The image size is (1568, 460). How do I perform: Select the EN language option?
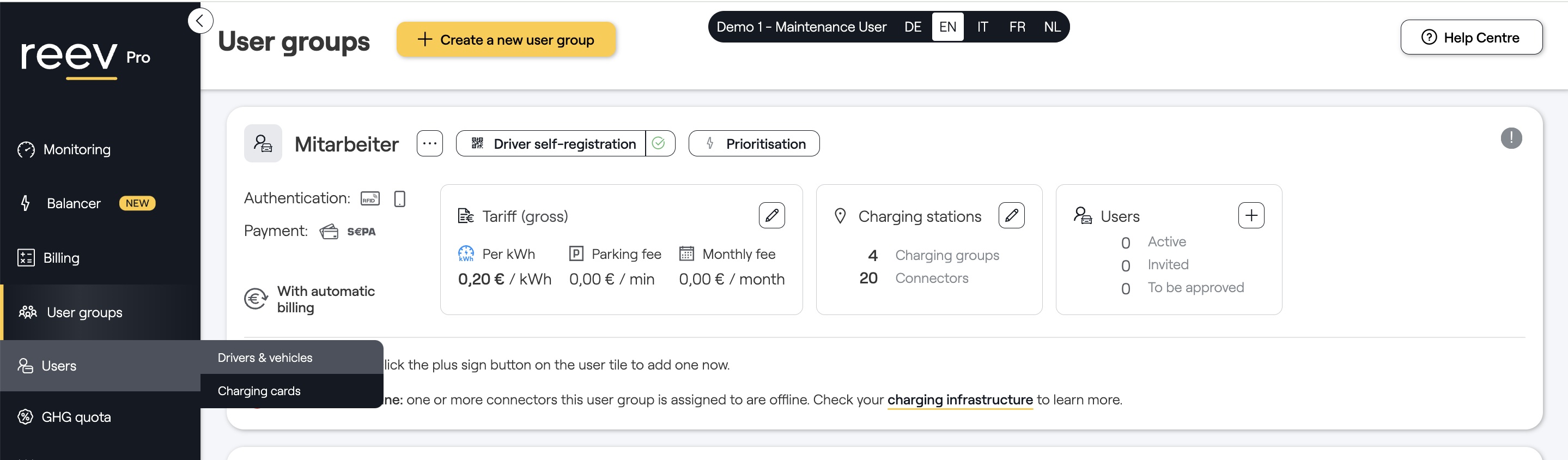click(947, 27)
